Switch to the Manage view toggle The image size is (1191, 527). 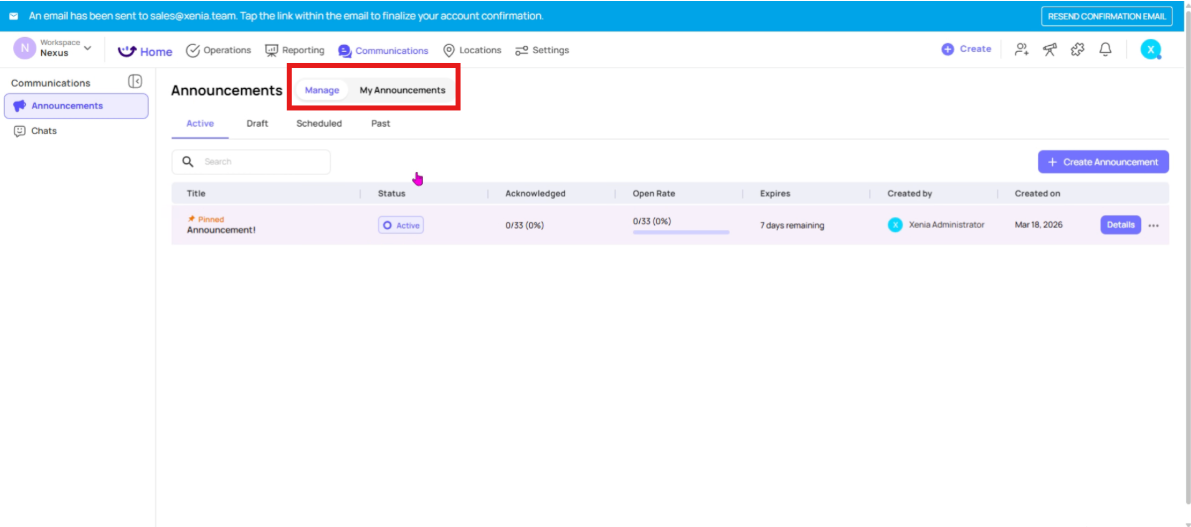click(322, 90)
